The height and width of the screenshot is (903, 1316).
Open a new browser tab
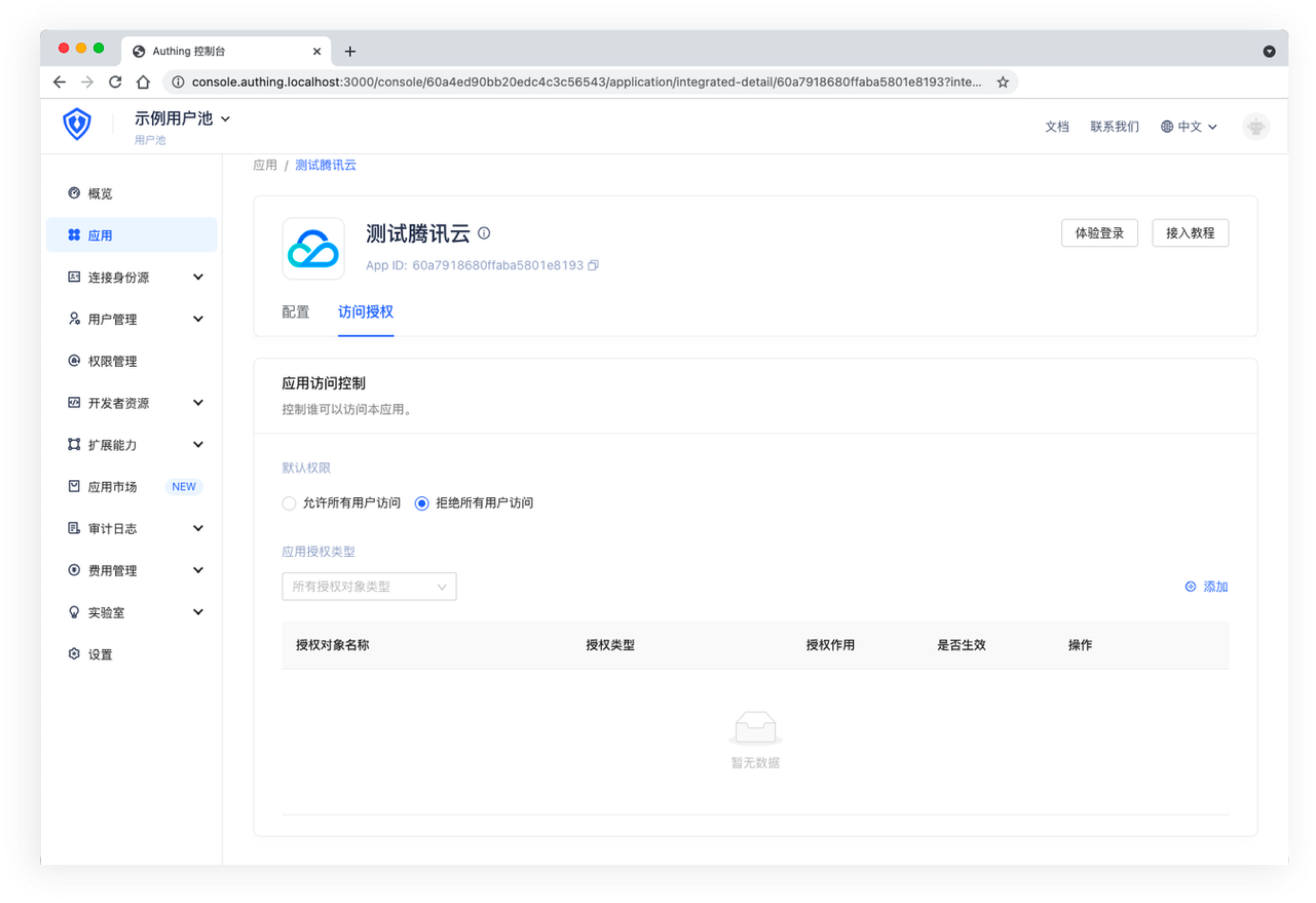click(x=351, y=52)
